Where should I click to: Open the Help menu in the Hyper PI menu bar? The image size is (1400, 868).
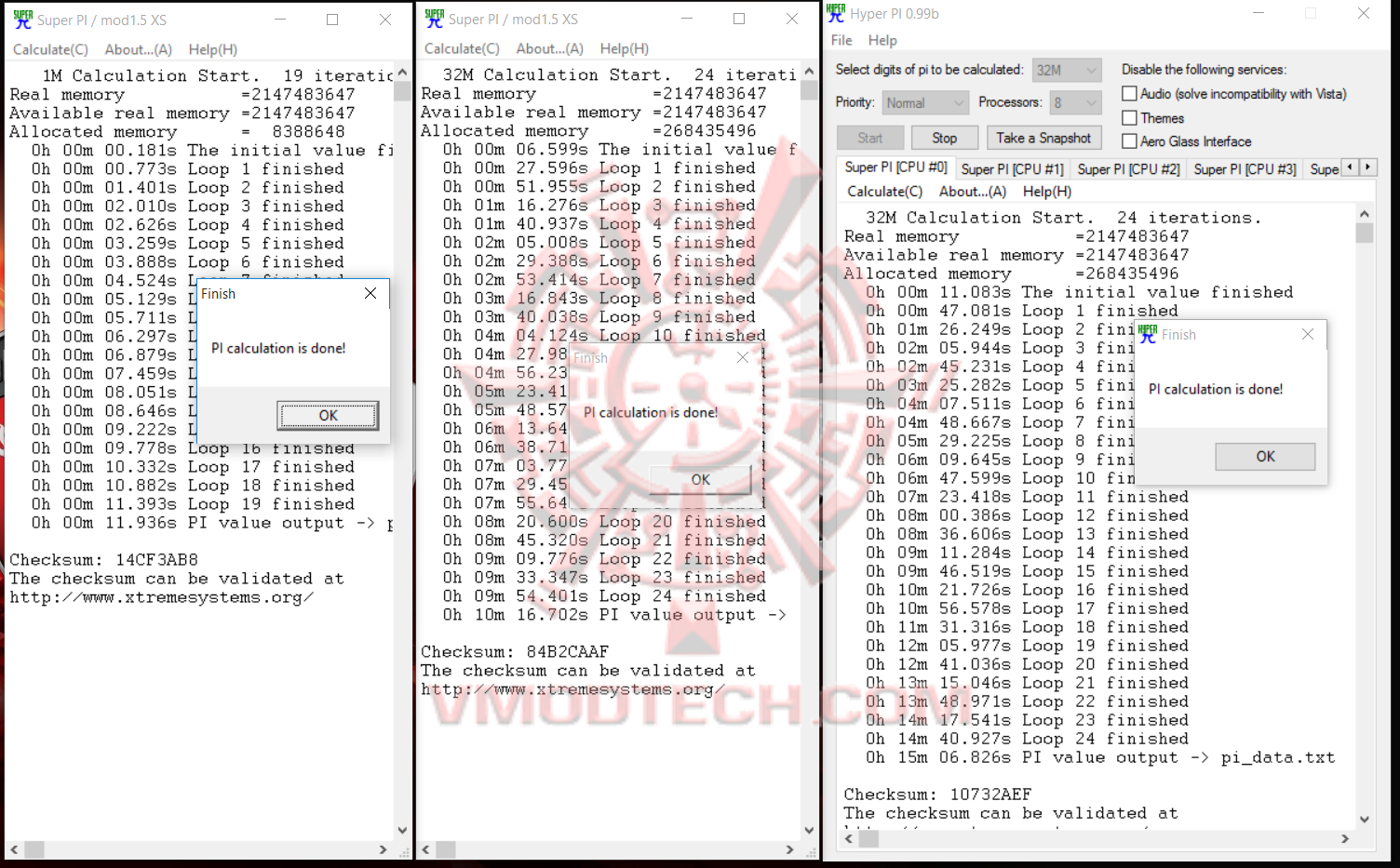(x=882, y=40)
